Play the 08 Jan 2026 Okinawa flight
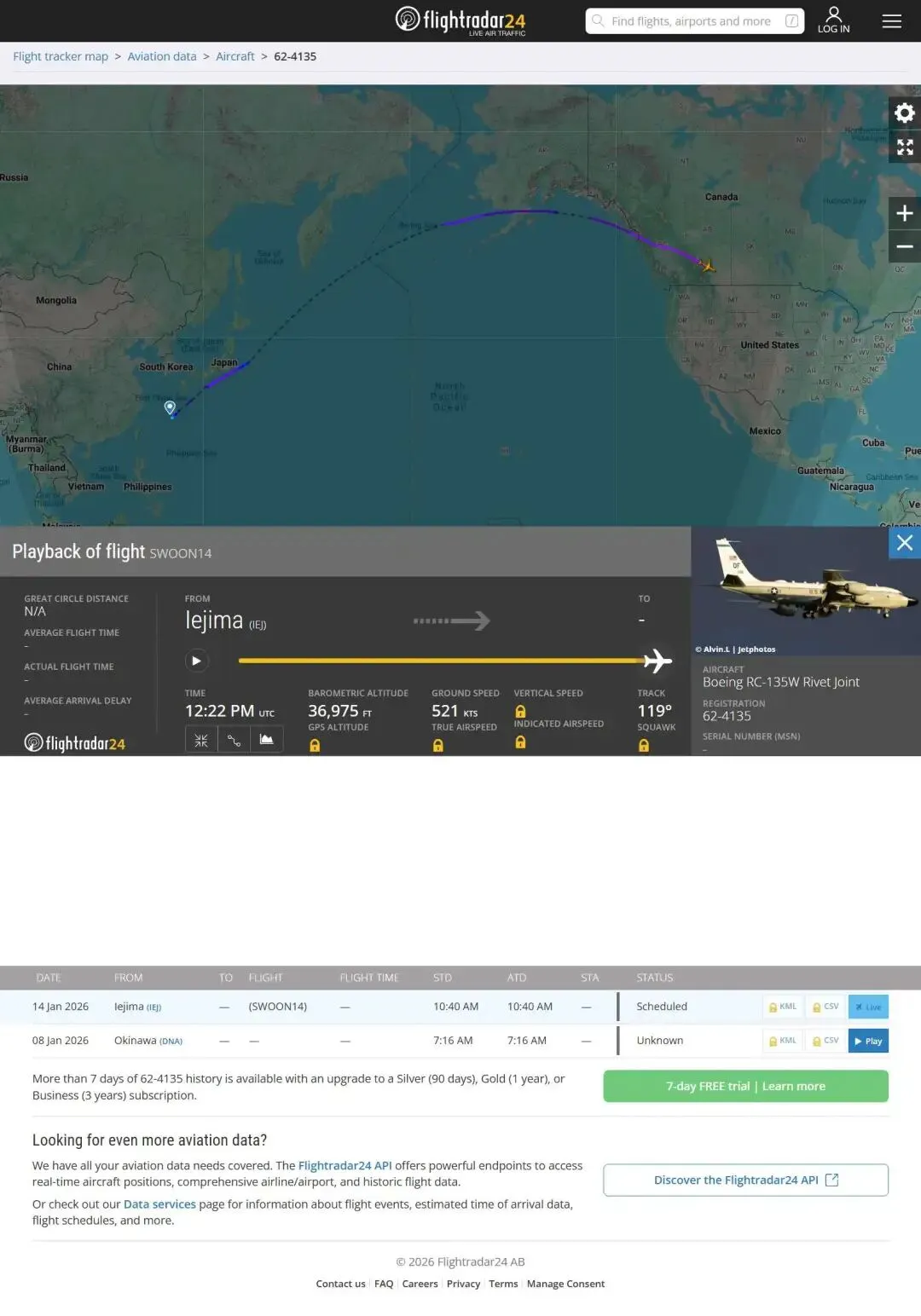 pos(868,1041)
